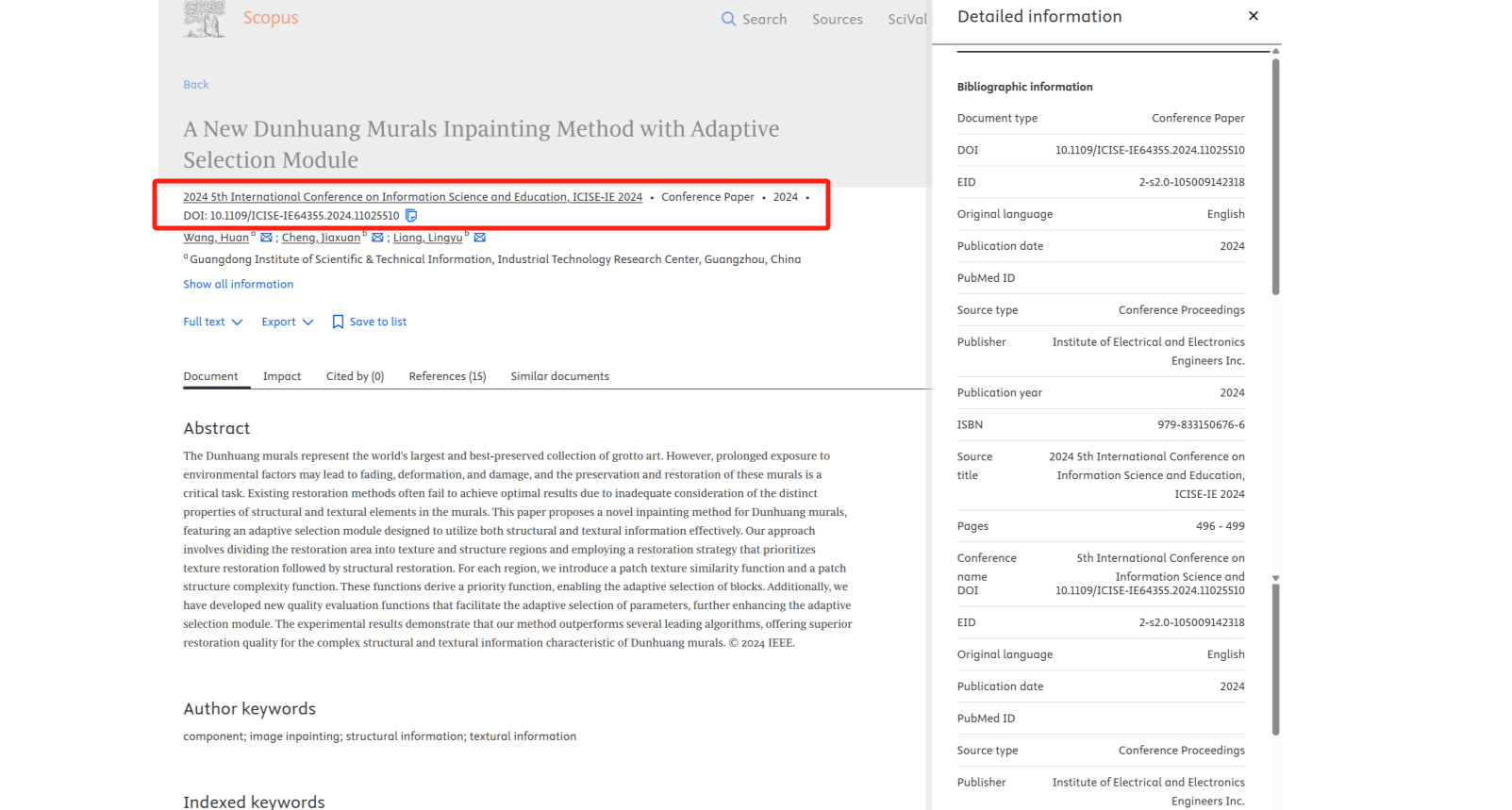Switch to the Similar documents tab
The image size is (1512, 810).
coord(559,376)
